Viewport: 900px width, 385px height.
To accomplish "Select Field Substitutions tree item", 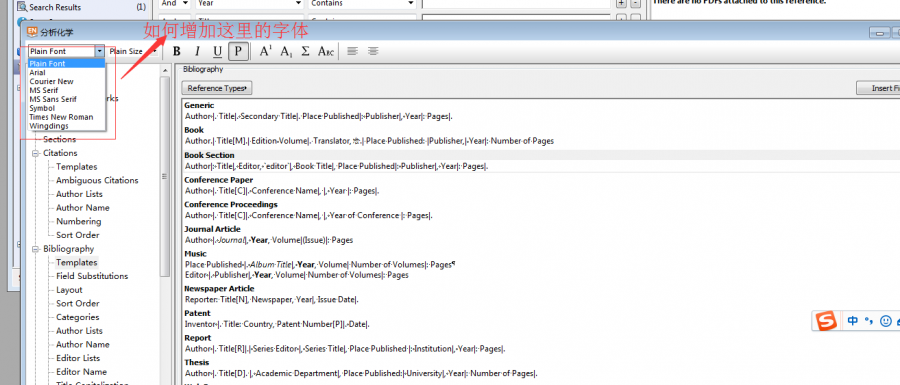I will coord(92,276).
